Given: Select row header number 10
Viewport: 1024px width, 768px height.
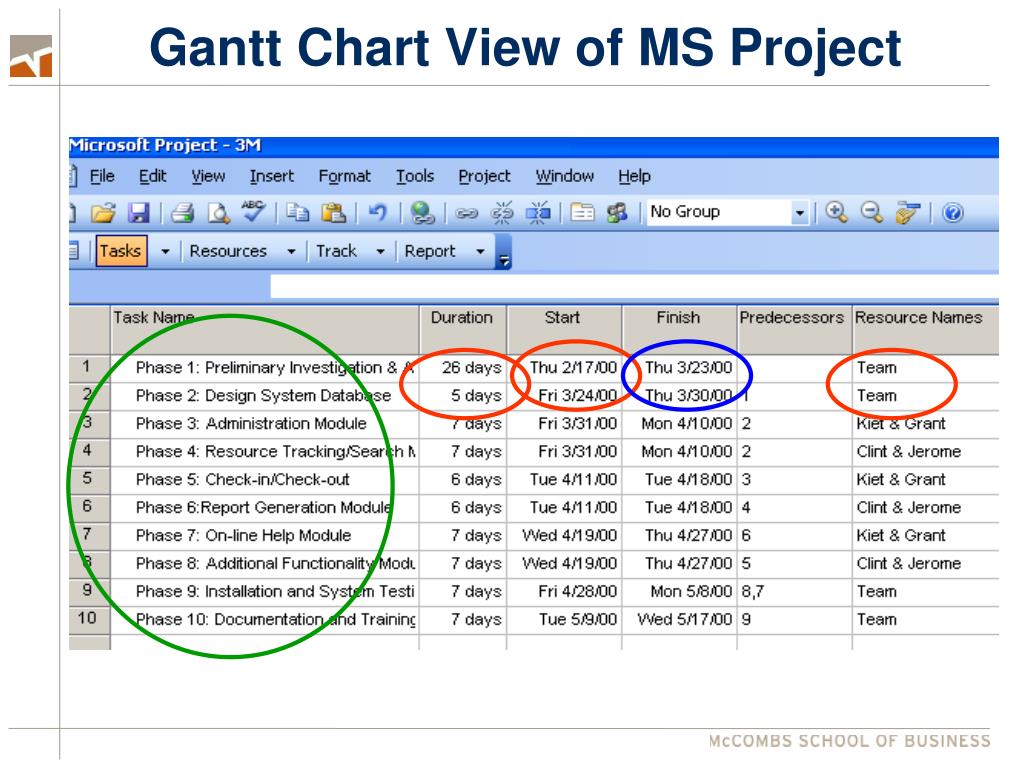Looking at the screenshot, I should click(x=89, y=618).
